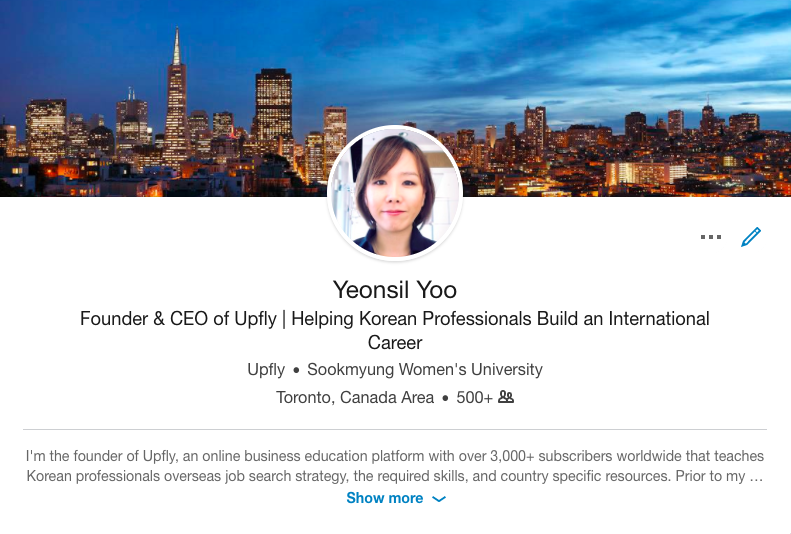Click the Show more link

tap(384, 498)
